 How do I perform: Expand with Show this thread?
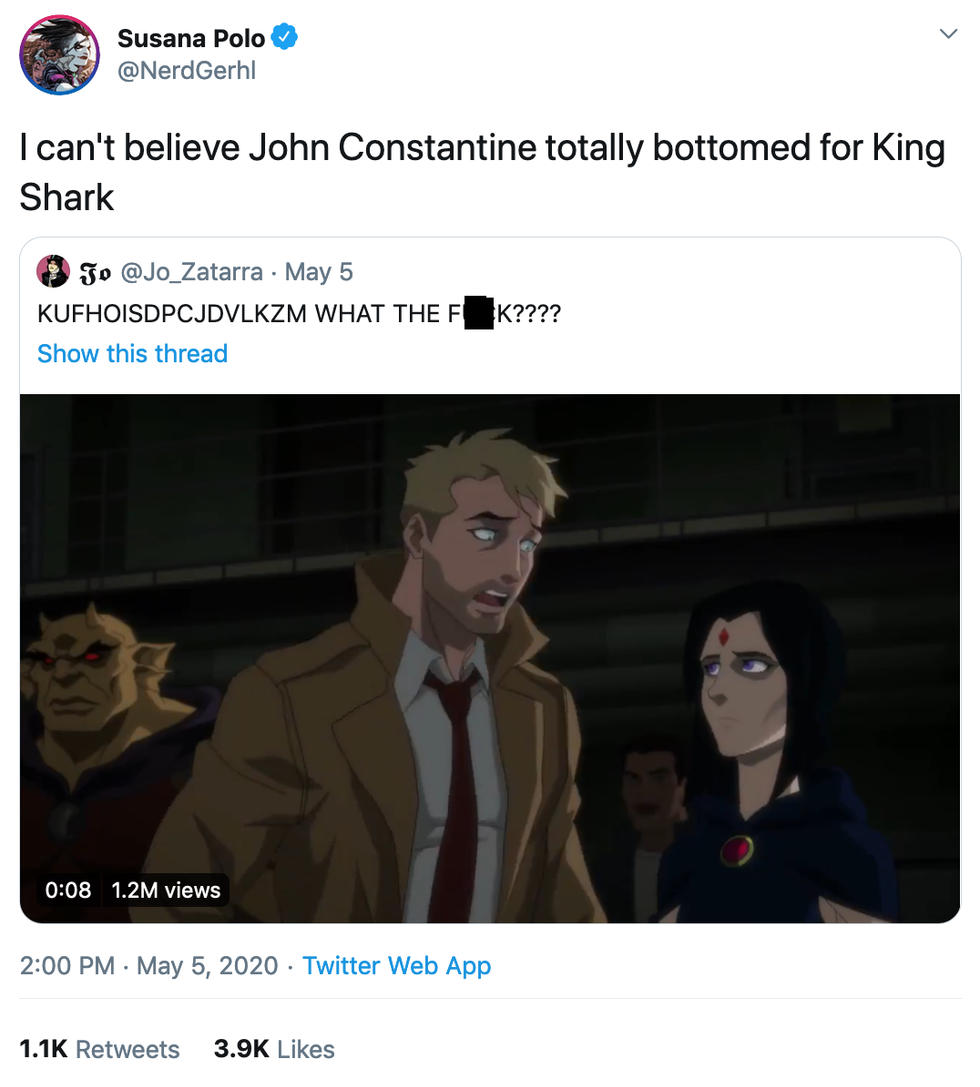132,353
